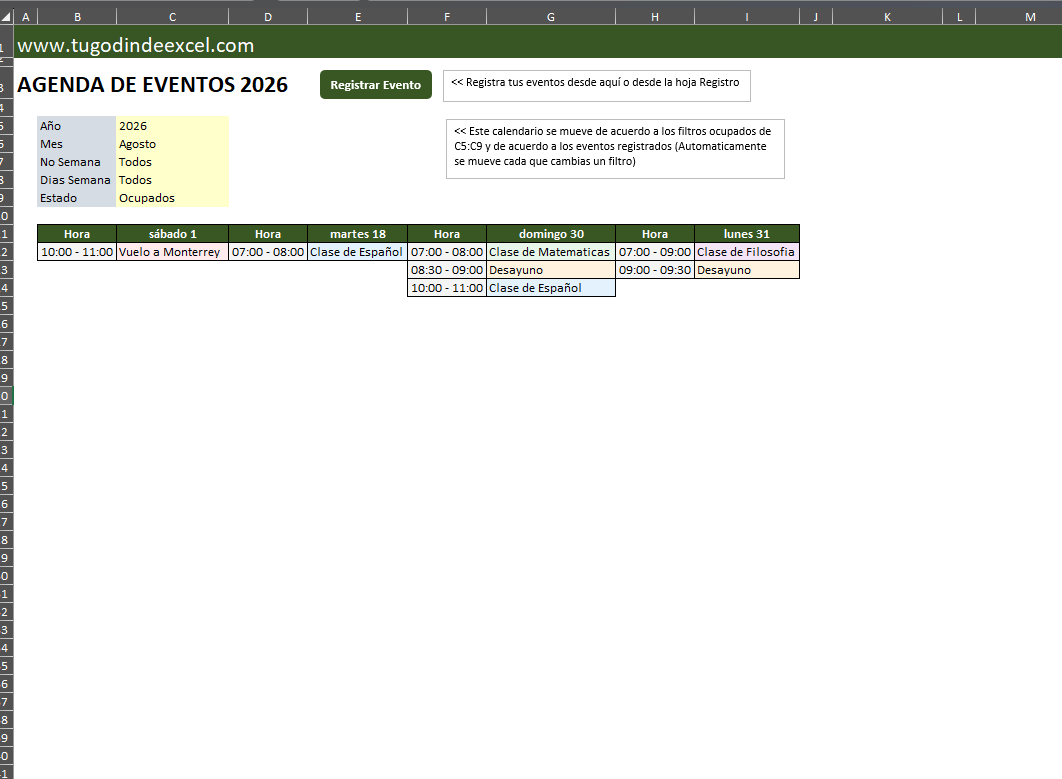Select the sábado 1 header cell
Image resolution: width=1062 pixels, height=779 pixels.
point(173,234)
